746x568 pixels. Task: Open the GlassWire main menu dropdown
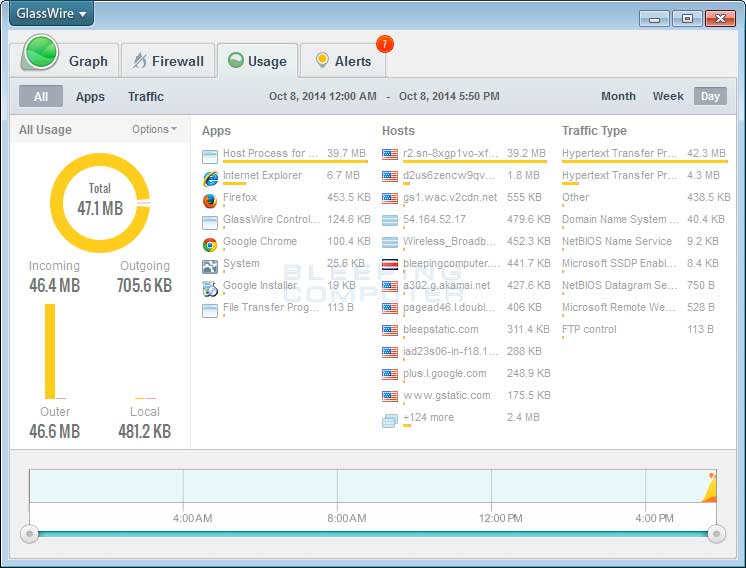(51, 13)
